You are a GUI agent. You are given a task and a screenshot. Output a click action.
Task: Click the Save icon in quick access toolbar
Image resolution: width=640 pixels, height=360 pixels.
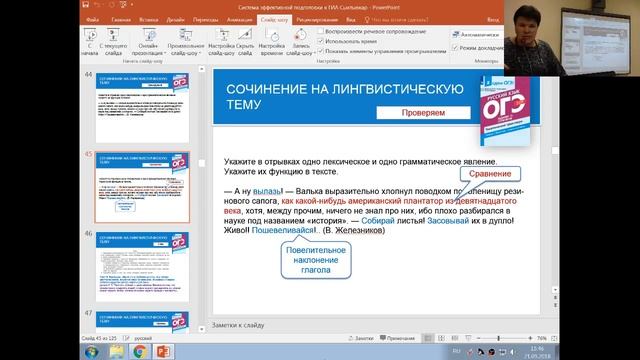tap(85, 5)
